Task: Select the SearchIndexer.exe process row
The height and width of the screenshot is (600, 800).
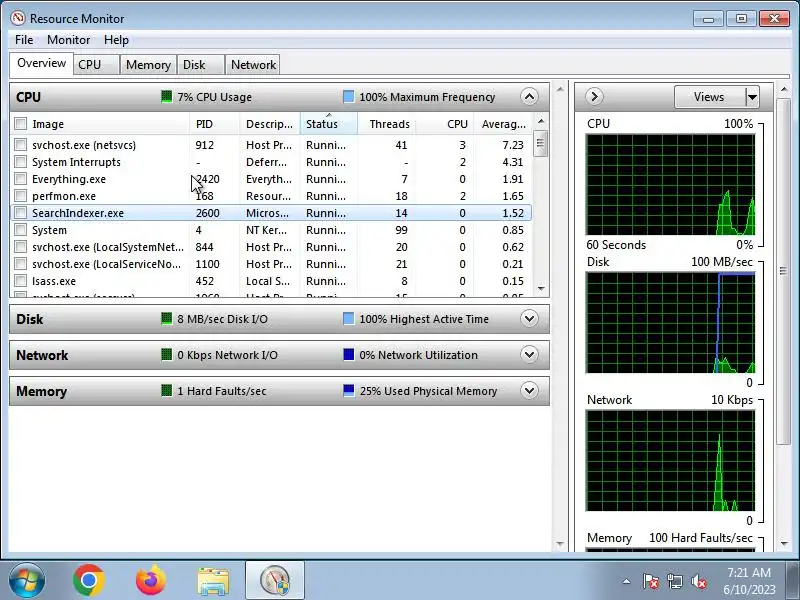Action: coord(271,213)
